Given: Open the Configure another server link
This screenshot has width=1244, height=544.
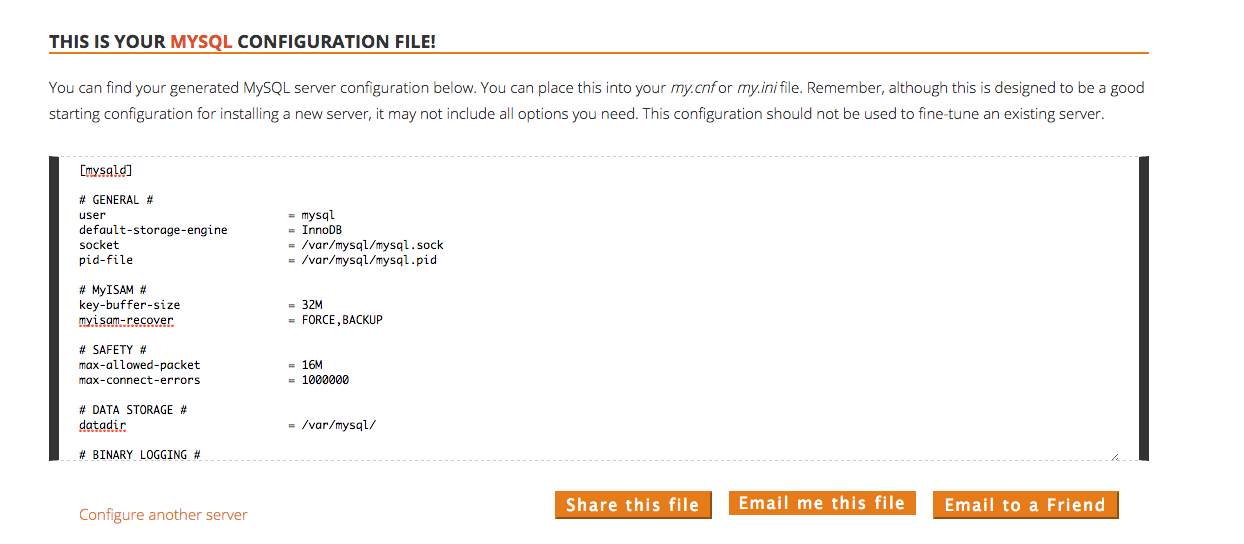Looking at the screenshot, I should tap(163, 515).
